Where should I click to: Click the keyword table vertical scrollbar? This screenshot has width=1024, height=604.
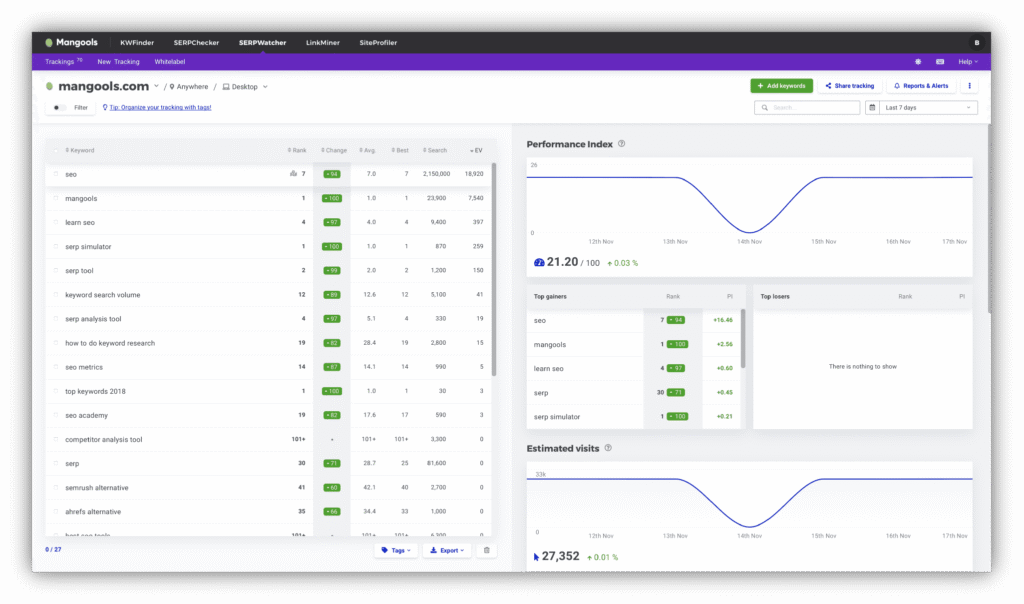coord(494,268)
